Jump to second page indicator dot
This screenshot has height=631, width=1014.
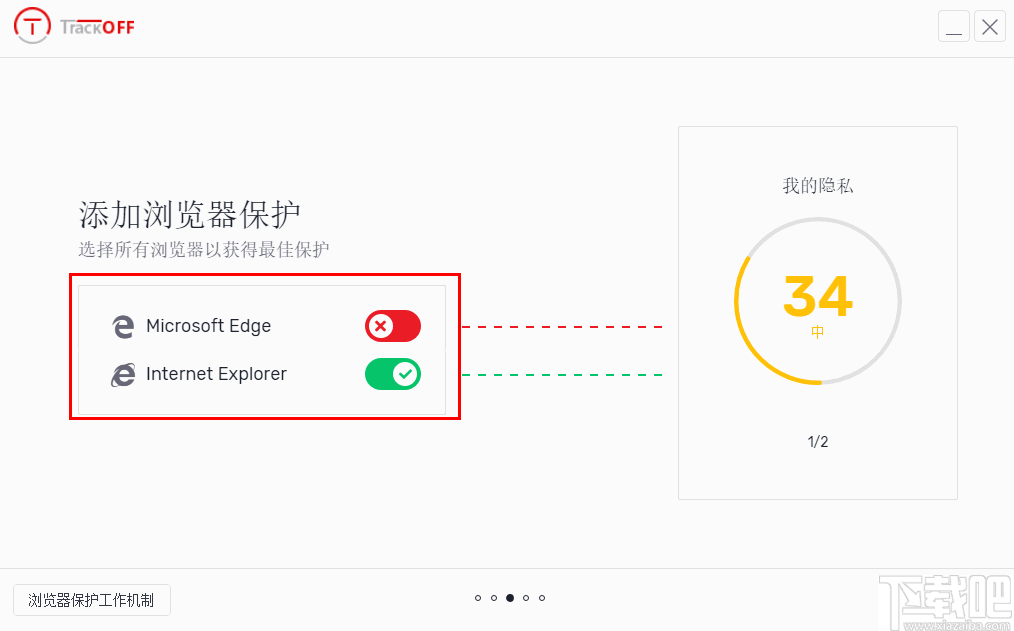tap(494, 598)
